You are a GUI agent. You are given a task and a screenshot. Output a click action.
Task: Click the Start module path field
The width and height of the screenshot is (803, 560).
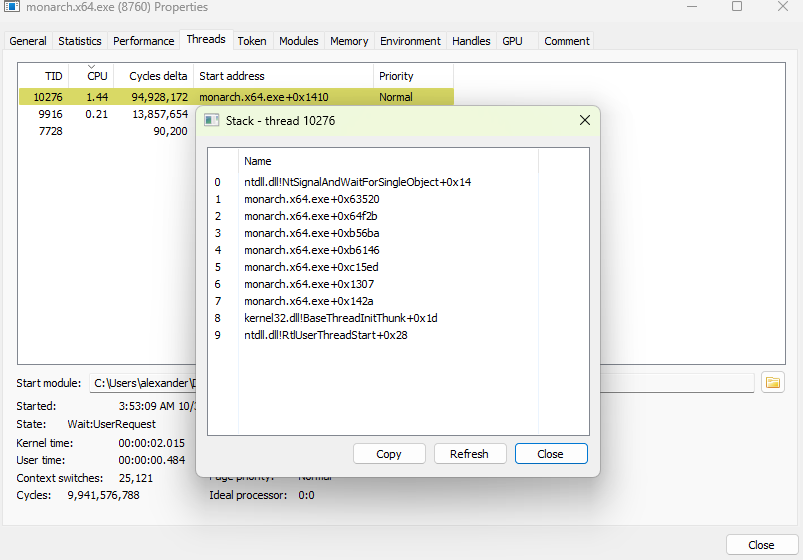click(140, 383)
